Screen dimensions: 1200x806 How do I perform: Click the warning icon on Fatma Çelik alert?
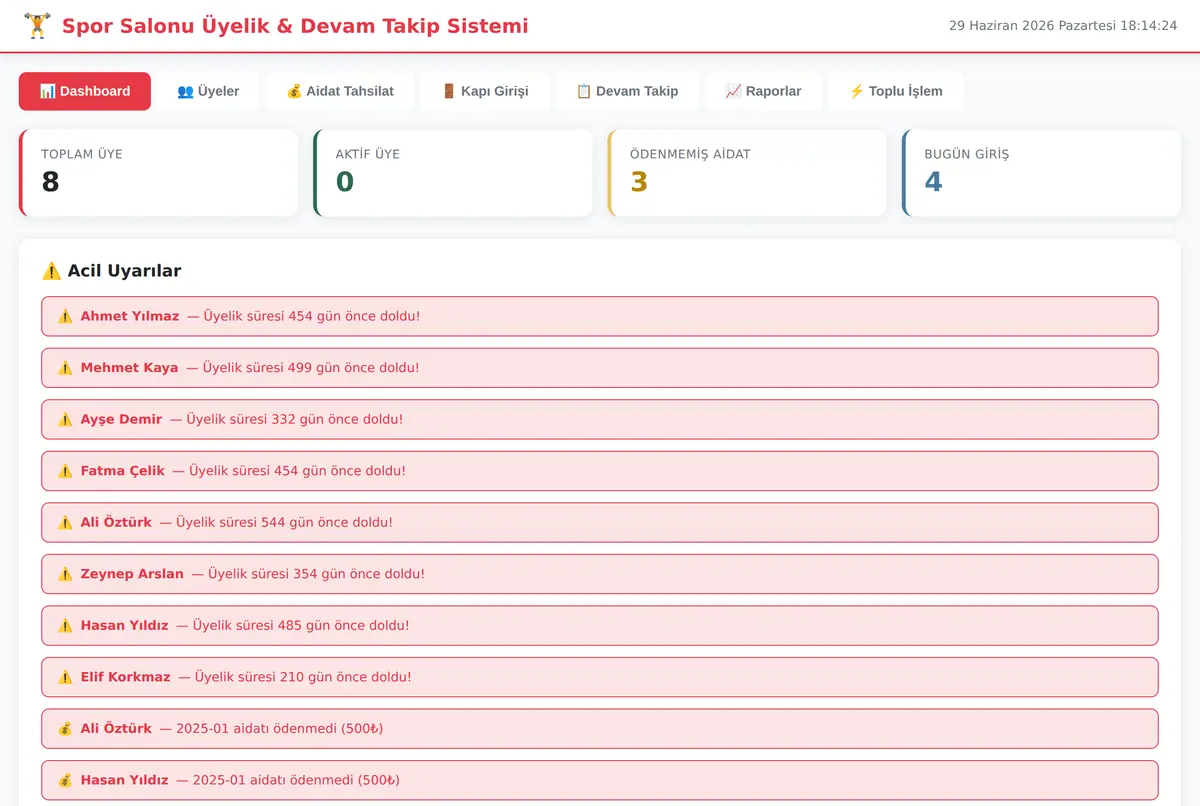point(65,471)
